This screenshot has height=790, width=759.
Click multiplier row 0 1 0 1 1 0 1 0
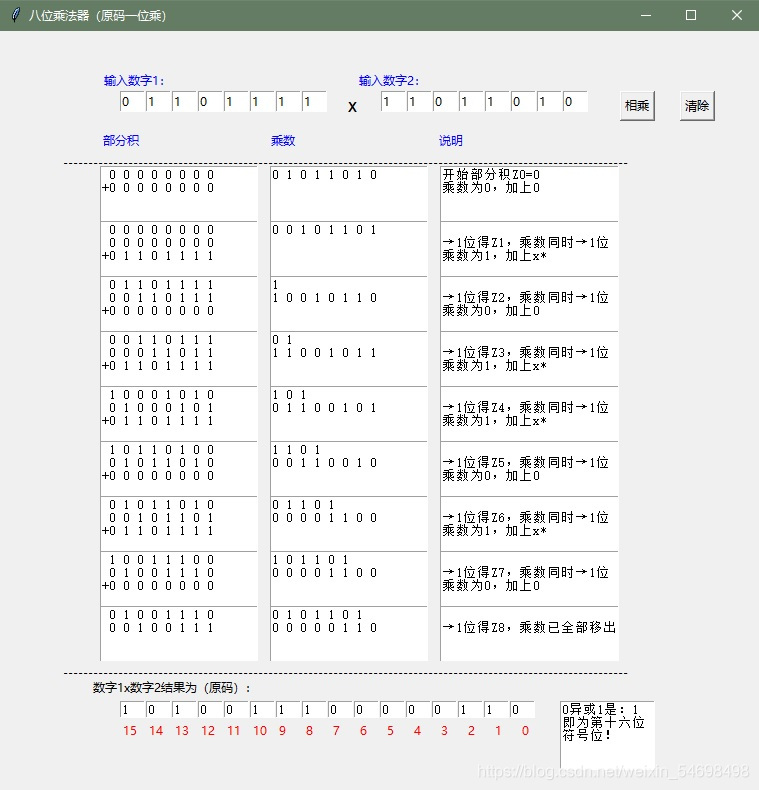[x=325, y=175]
